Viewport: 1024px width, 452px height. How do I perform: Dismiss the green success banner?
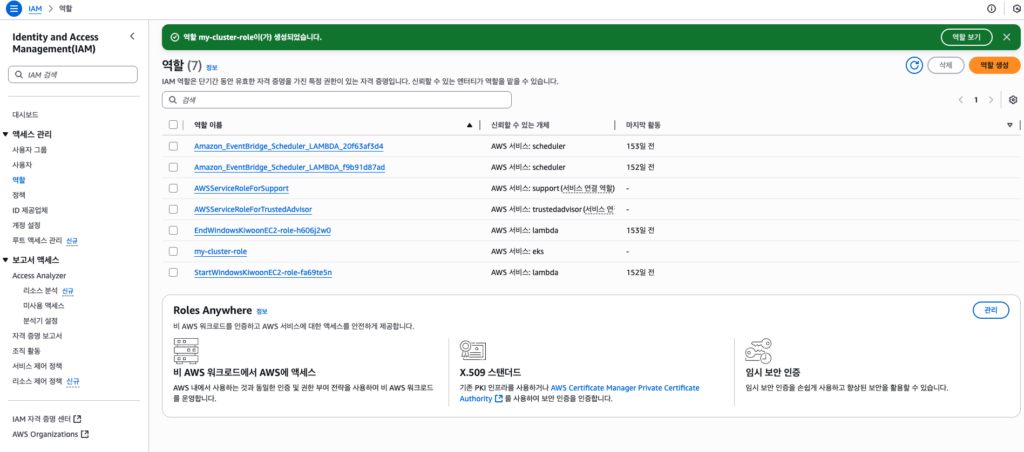1007,37
